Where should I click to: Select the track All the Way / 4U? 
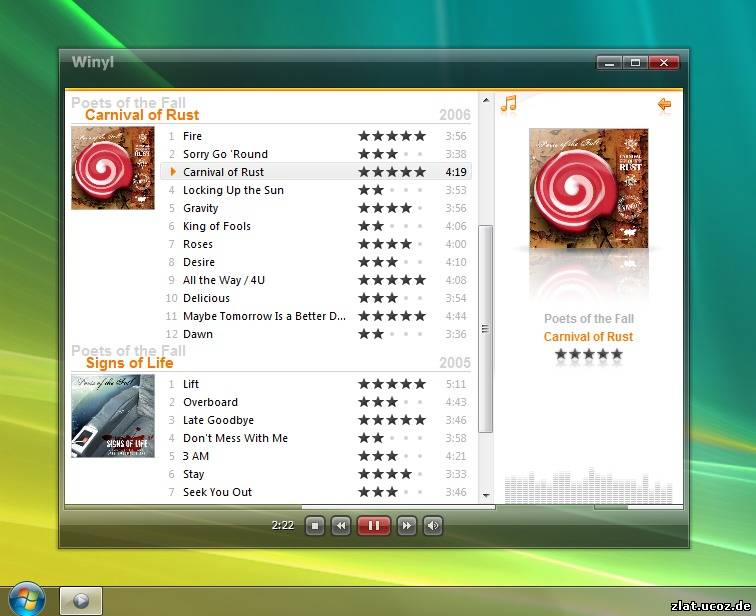(316, 280)
